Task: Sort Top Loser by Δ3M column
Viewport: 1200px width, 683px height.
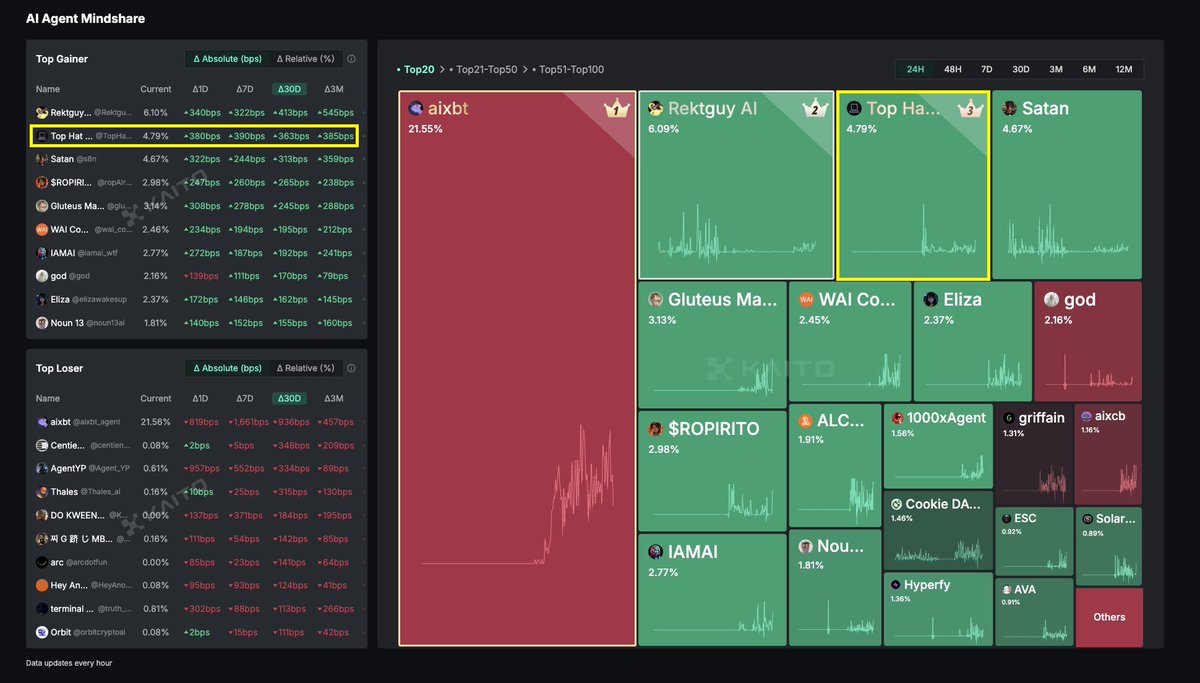Action: [x=333, y=398]
